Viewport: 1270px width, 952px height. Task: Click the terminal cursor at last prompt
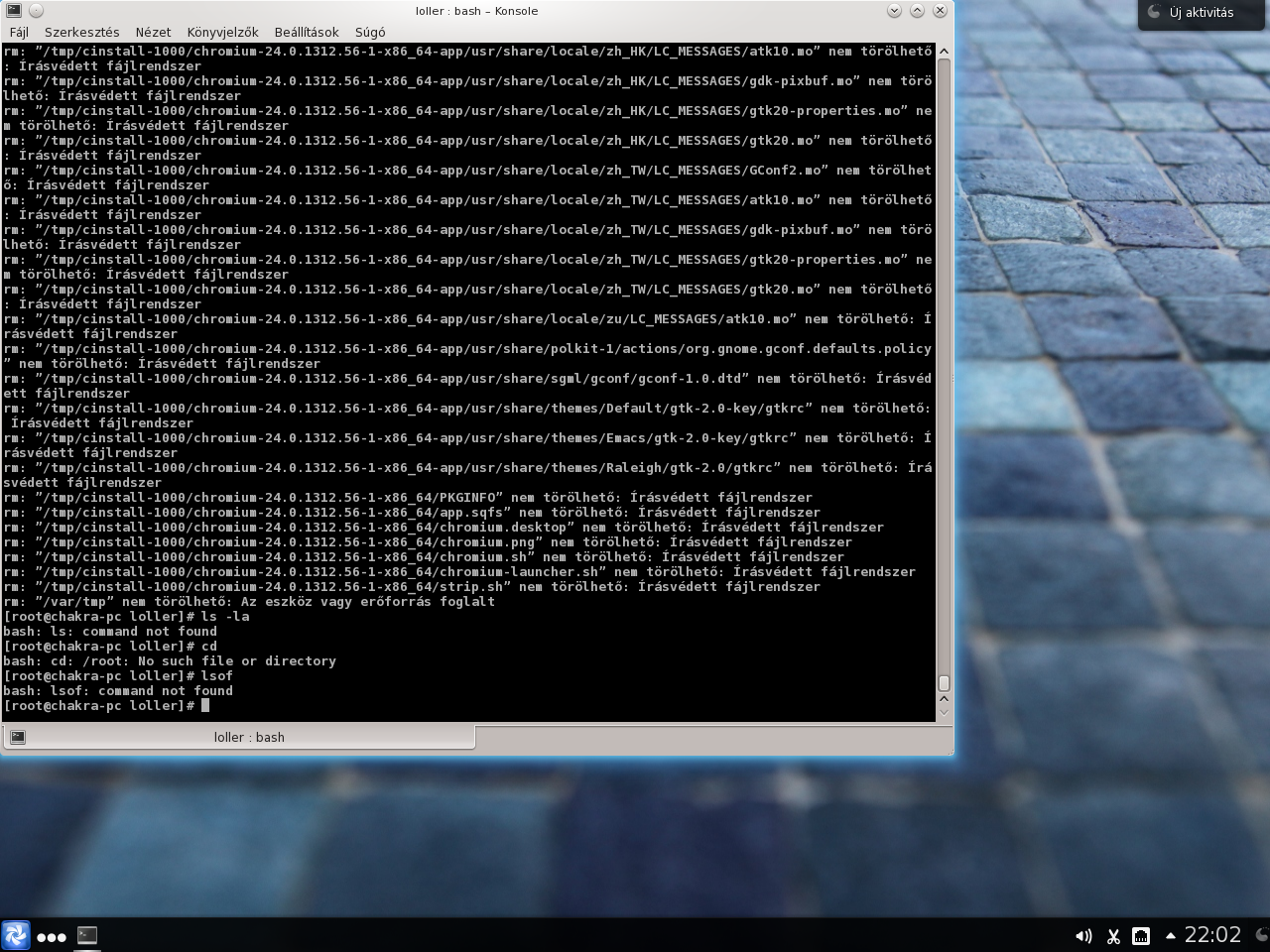coord(205,706)
